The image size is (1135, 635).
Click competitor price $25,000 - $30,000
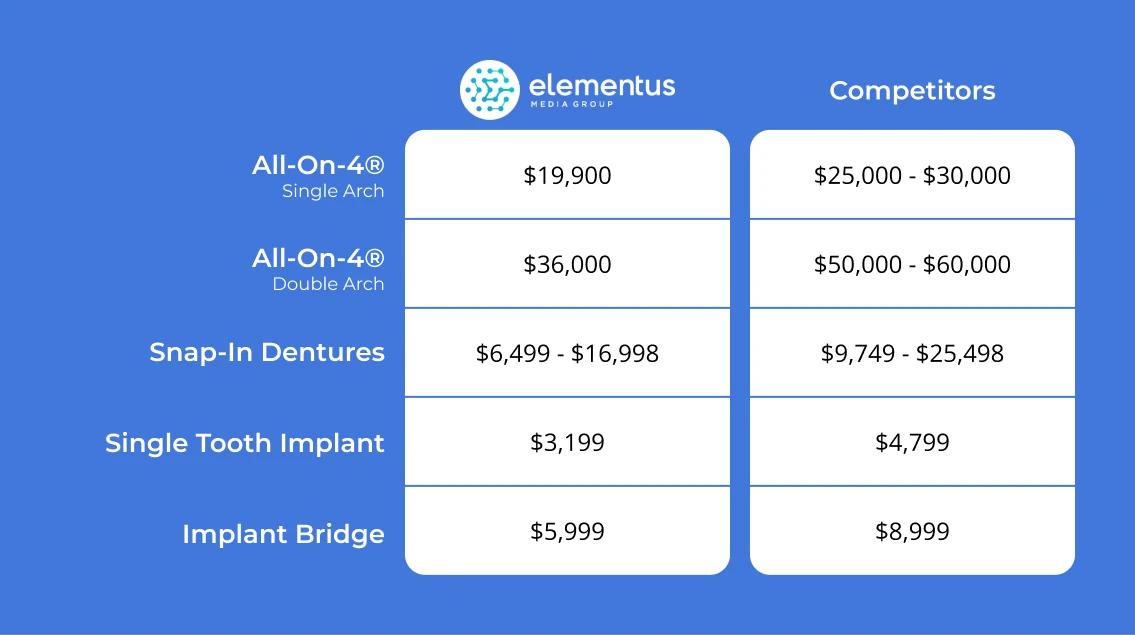click(912, 176)
